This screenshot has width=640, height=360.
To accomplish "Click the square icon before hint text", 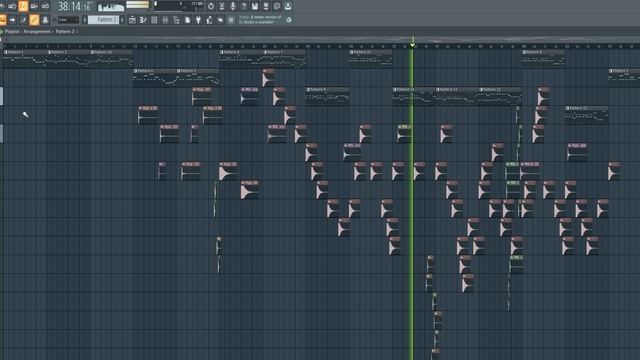I will pyautogui.click(x=231, y=20).
